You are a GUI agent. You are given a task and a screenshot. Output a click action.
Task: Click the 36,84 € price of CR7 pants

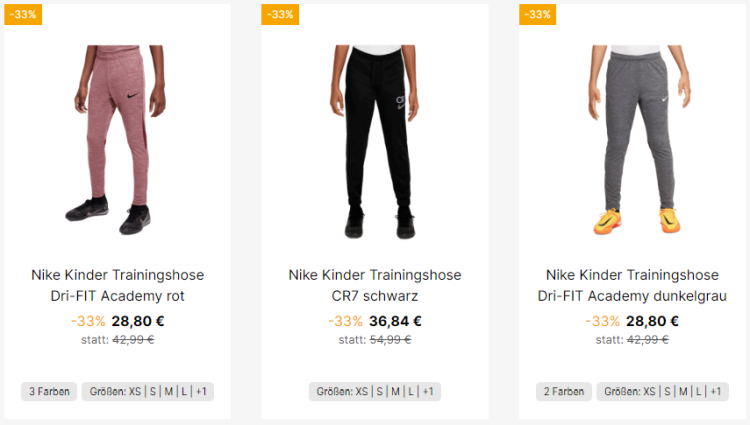pos(395,321)
